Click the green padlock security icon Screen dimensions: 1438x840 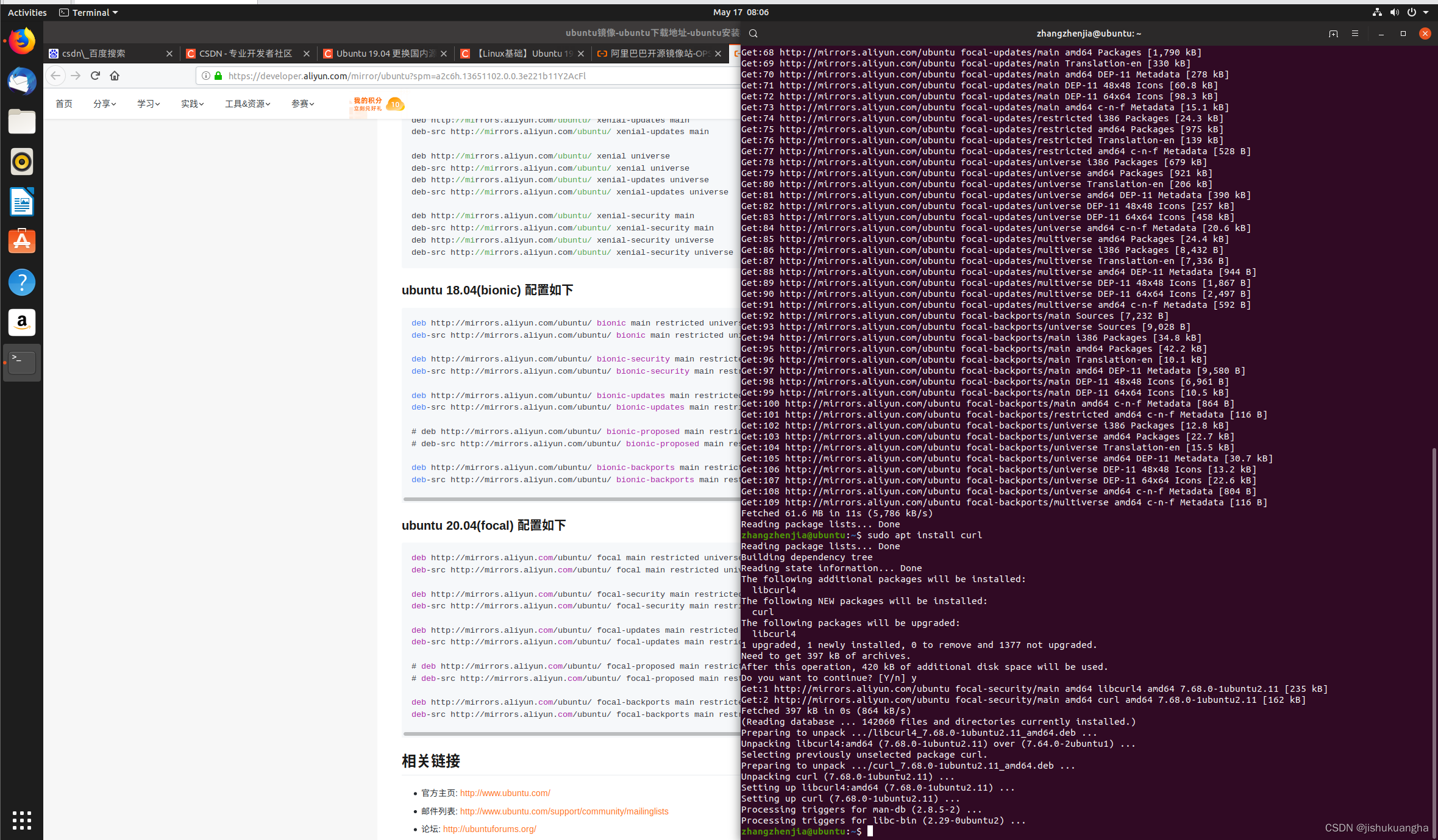218,76
